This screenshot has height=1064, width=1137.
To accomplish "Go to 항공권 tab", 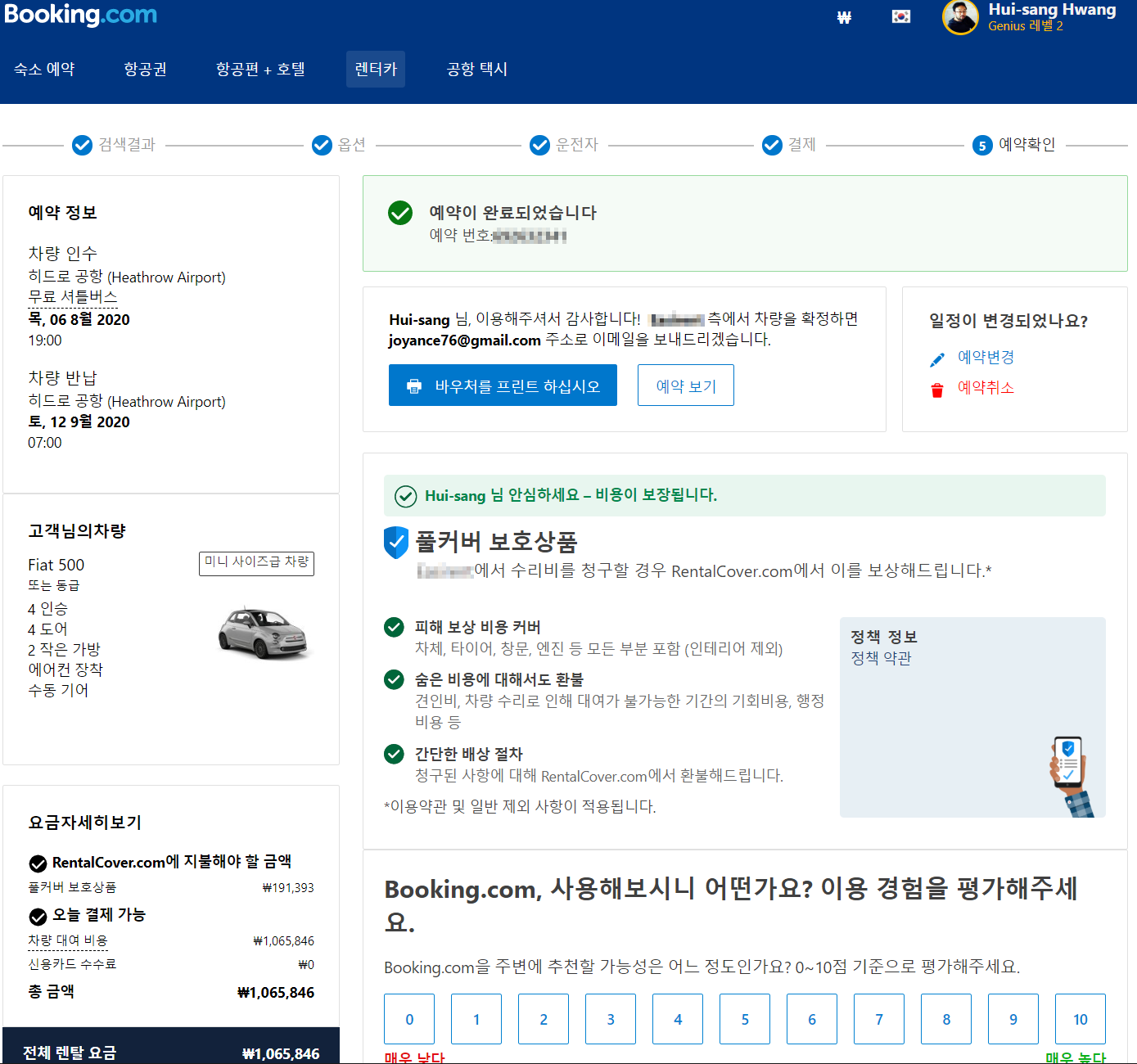I will [x=145, y=69].
